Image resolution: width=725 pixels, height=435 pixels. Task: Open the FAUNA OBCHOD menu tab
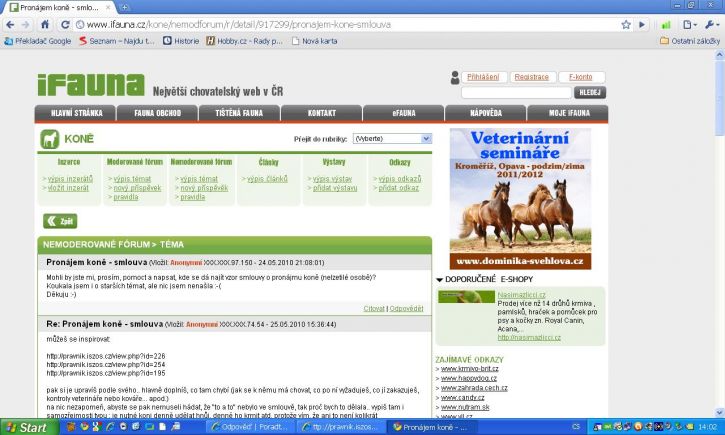157,113
